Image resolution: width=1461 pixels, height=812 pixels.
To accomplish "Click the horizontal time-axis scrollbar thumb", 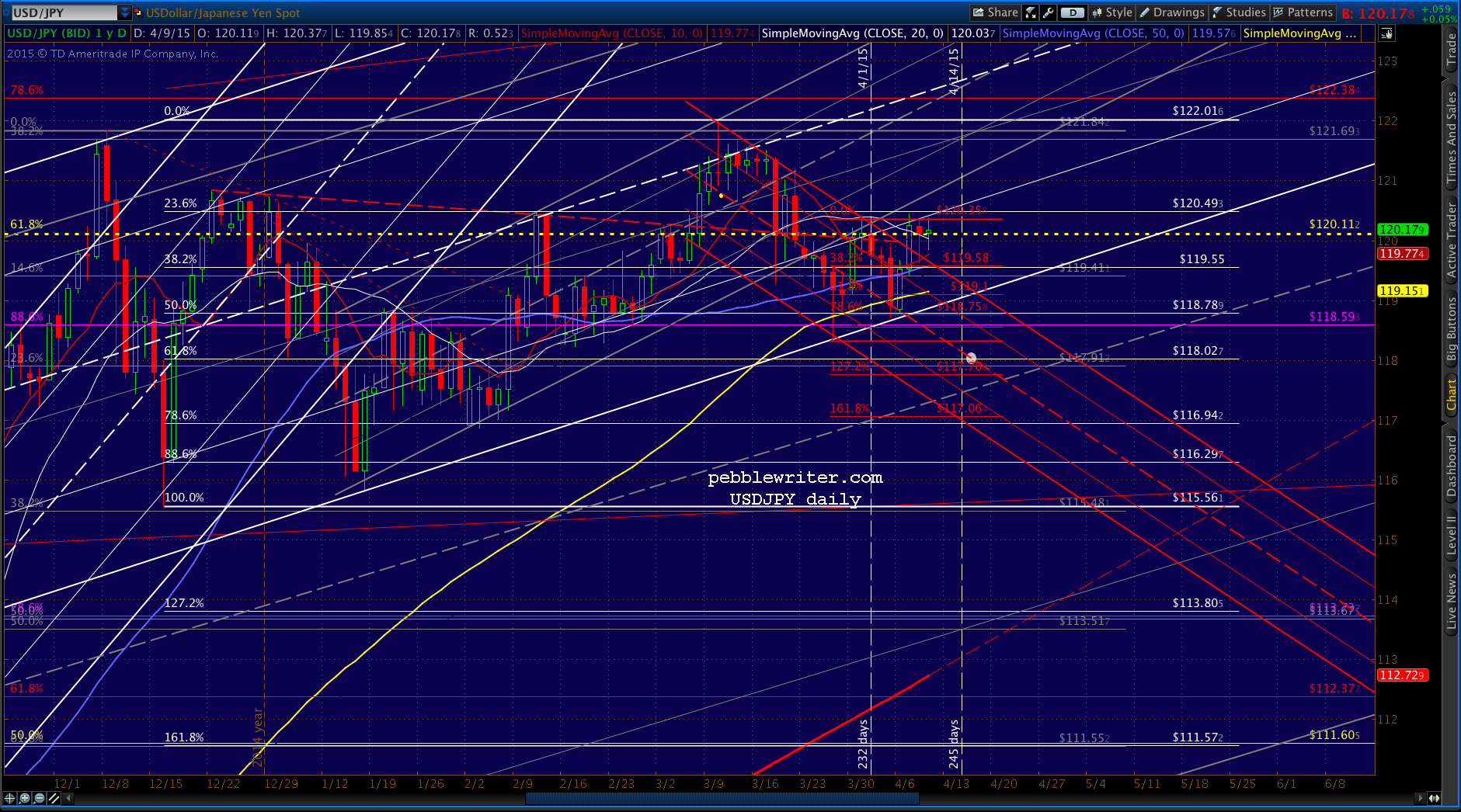I will tap(722, 798).
